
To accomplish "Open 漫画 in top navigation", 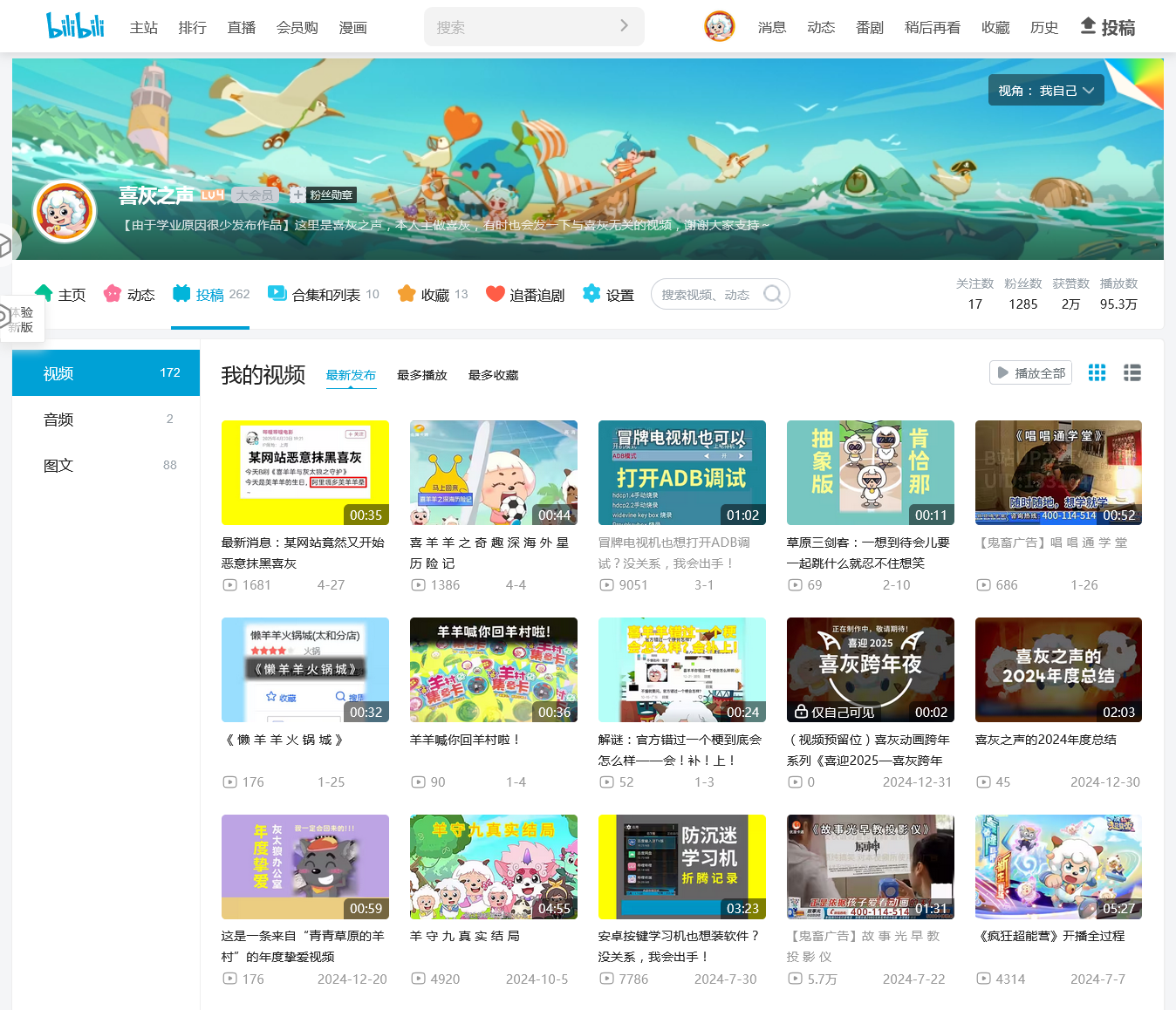I will (353, 28).
